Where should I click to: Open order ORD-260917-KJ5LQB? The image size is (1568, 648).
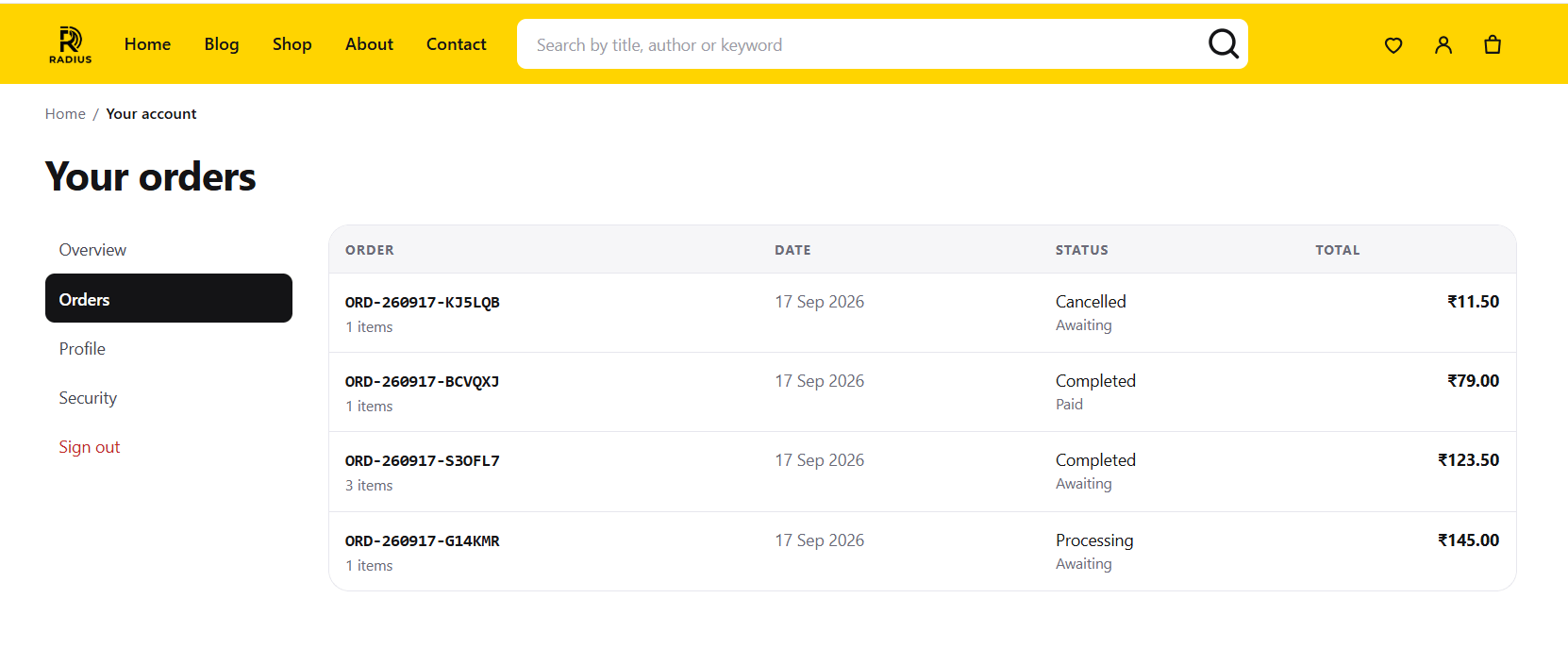click(x=422, y=303)
